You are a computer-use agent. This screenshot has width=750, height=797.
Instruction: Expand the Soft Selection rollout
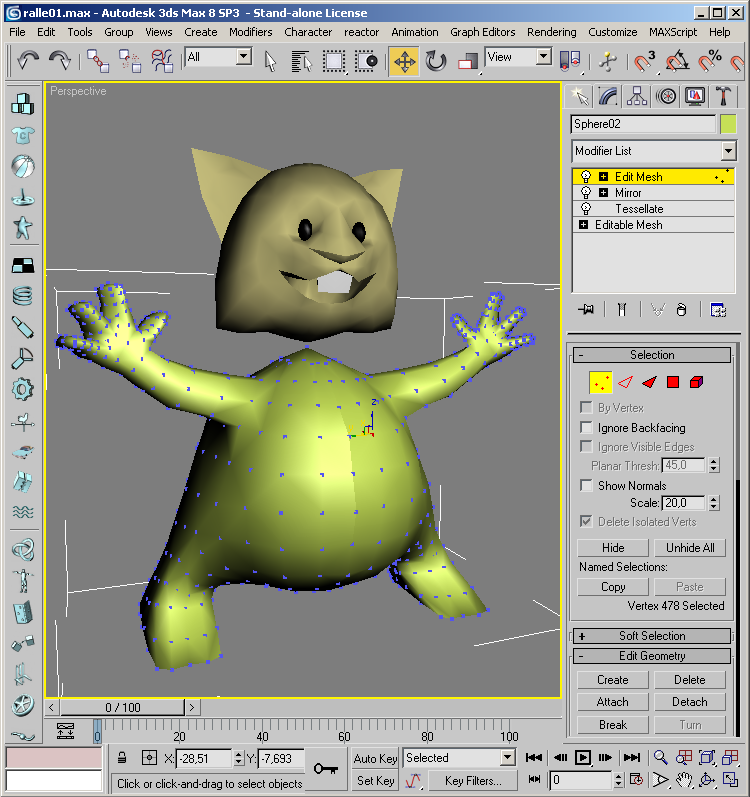tap(582, 636)
